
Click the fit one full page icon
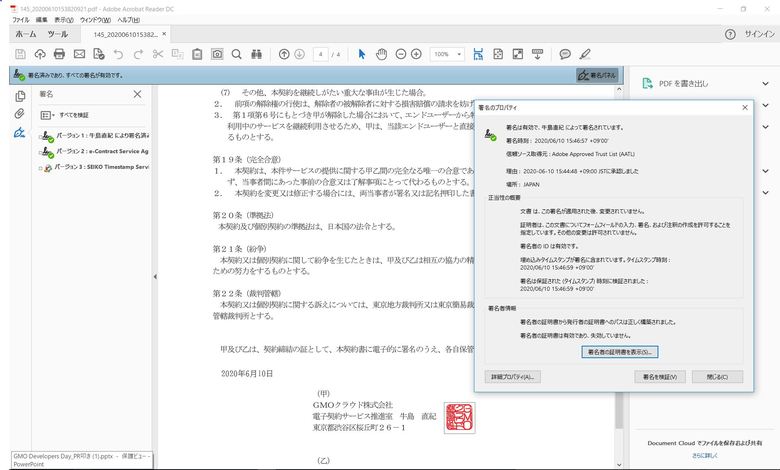498,54
